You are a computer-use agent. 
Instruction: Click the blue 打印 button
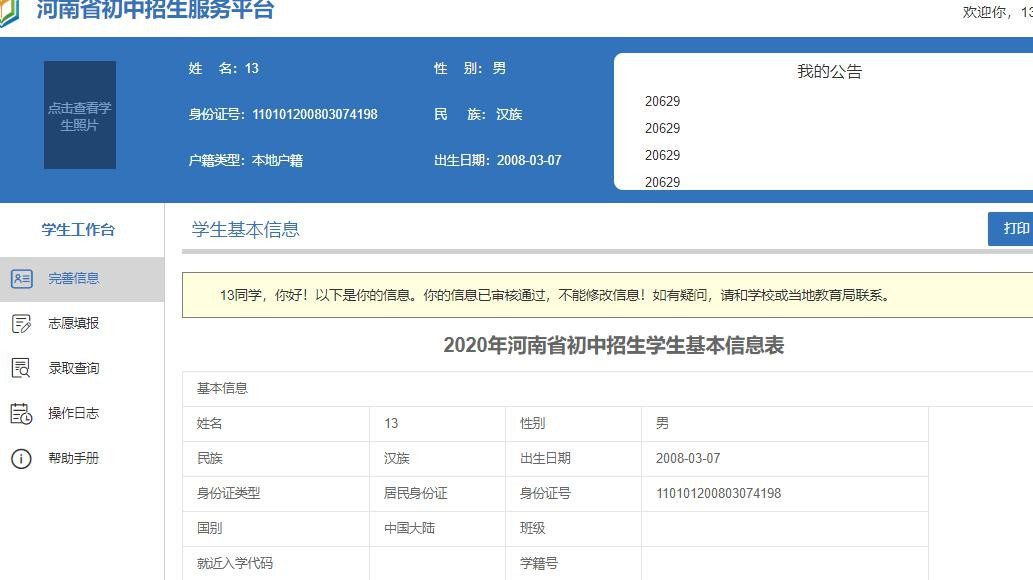pyautogui.click(x=1014, y=229)
